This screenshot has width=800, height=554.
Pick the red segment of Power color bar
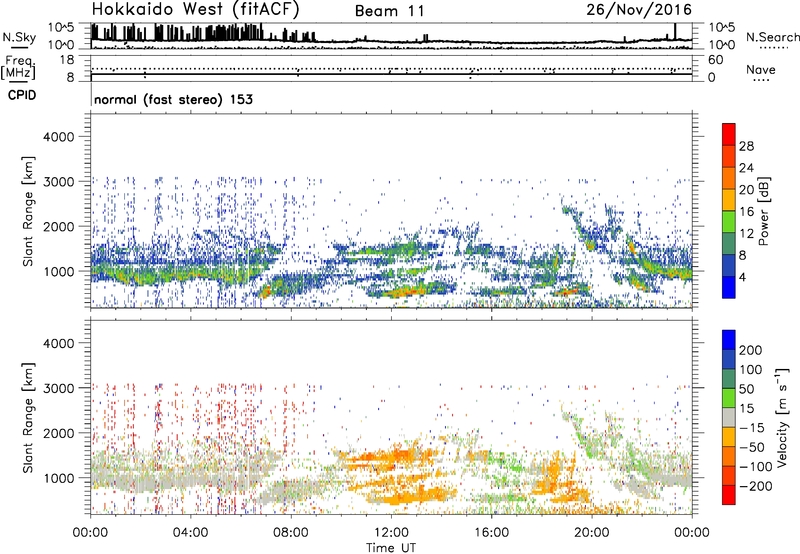coord(729,134)
